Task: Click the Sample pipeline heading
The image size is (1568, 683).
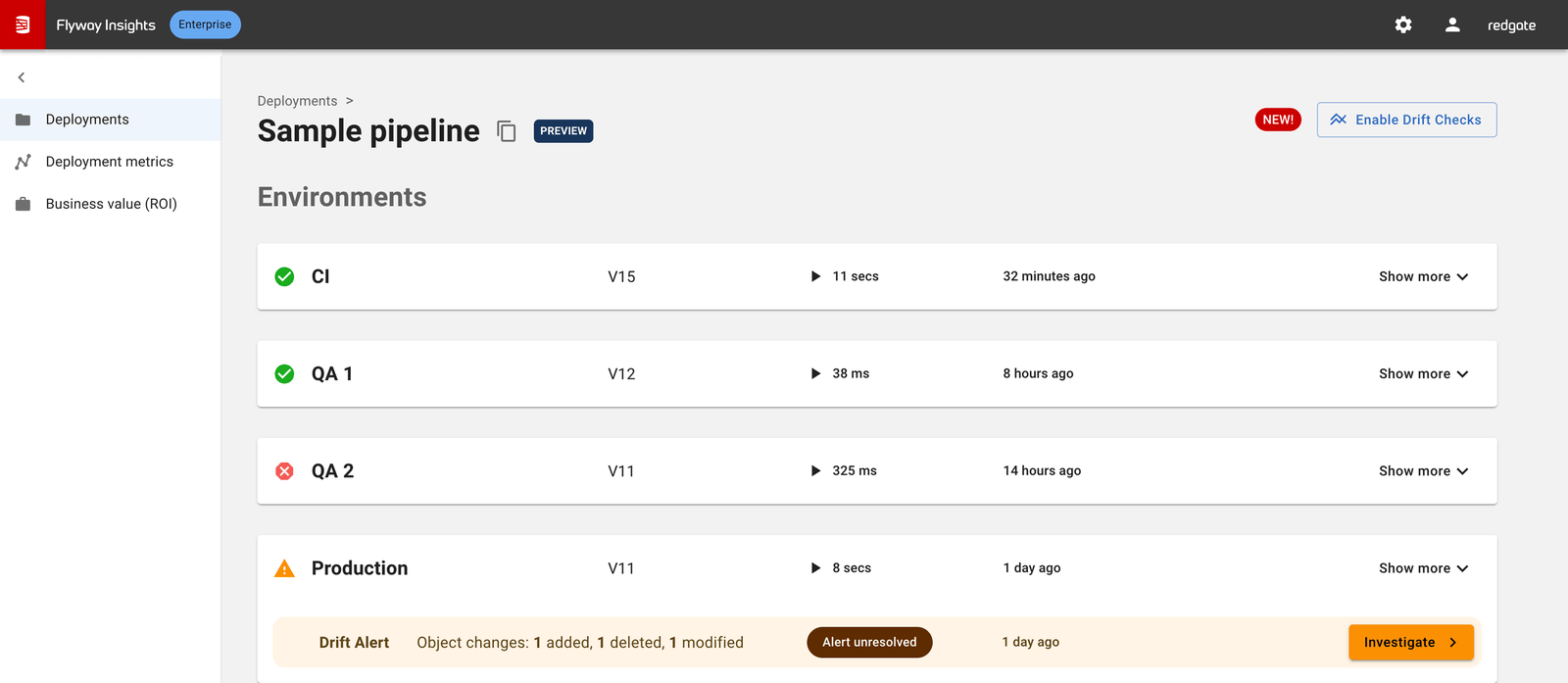Action: (368, 131)
